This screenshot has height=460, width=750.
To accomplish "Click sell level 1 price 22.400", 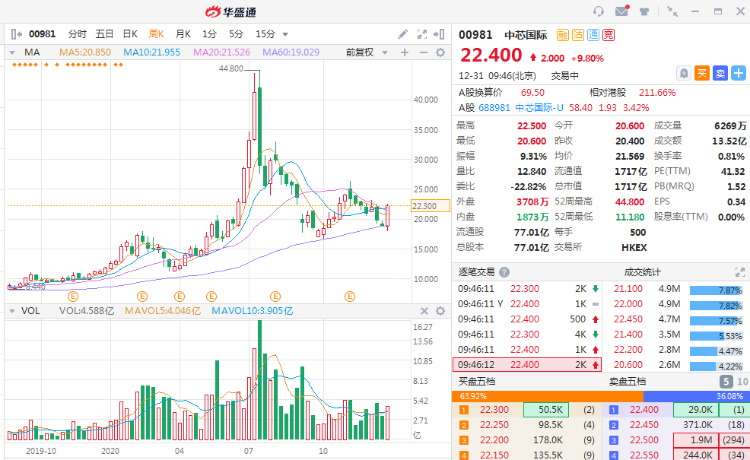I will [644, 410].
